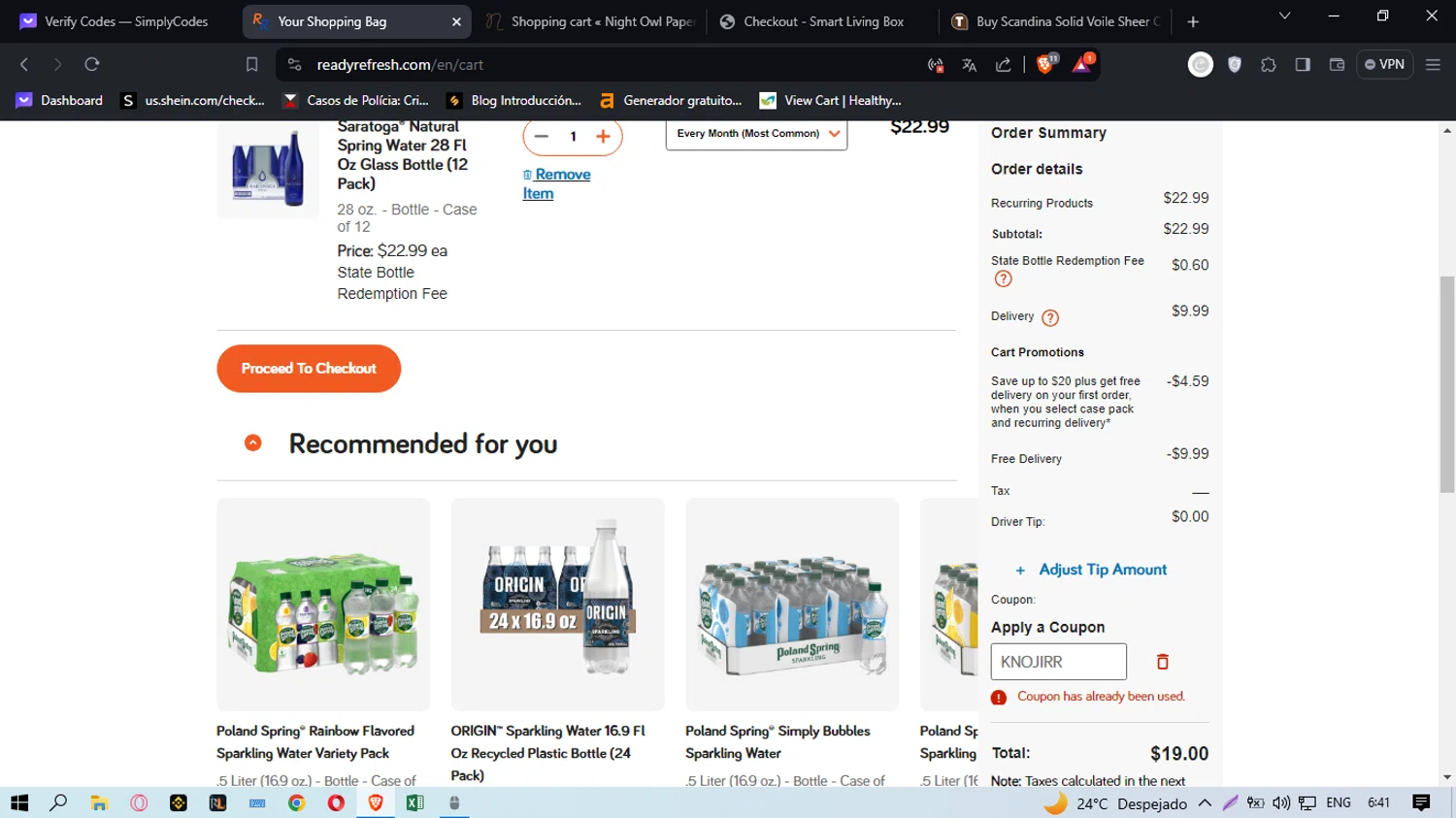Open the extensions puzzle icon
The image size is (1456, 818).
[x=1268, y=65]
